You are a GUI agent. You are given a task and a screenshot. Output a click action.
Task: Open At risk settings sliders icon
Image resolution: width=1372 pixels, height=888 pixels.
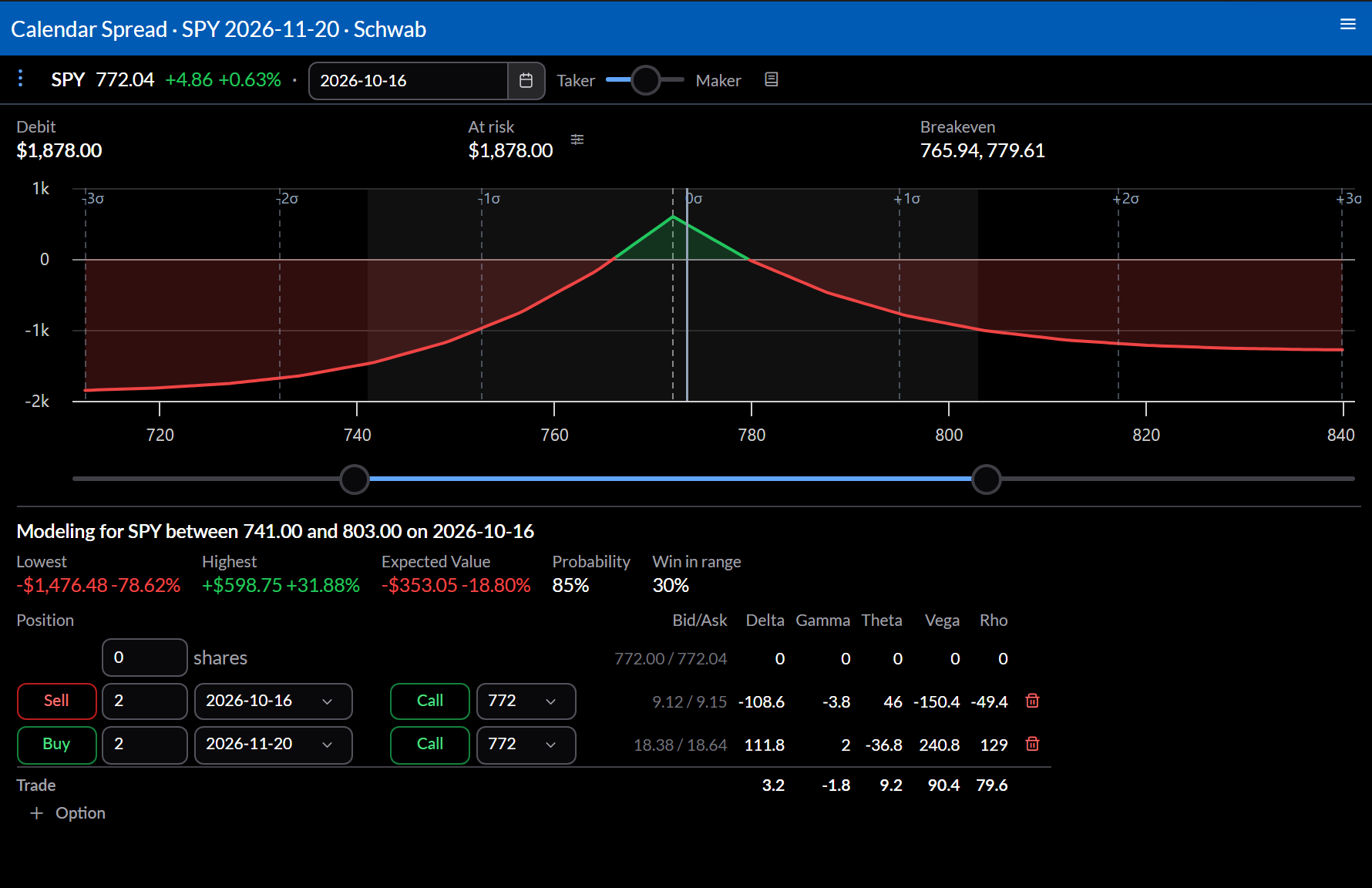577,140
